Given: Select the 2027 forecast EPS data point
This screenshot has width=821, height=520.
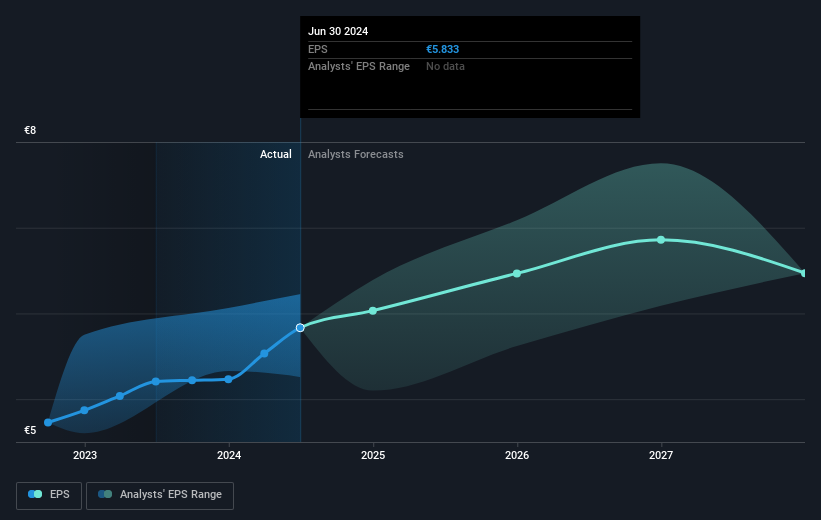Looking at the screenshot, I should [661, 240].
